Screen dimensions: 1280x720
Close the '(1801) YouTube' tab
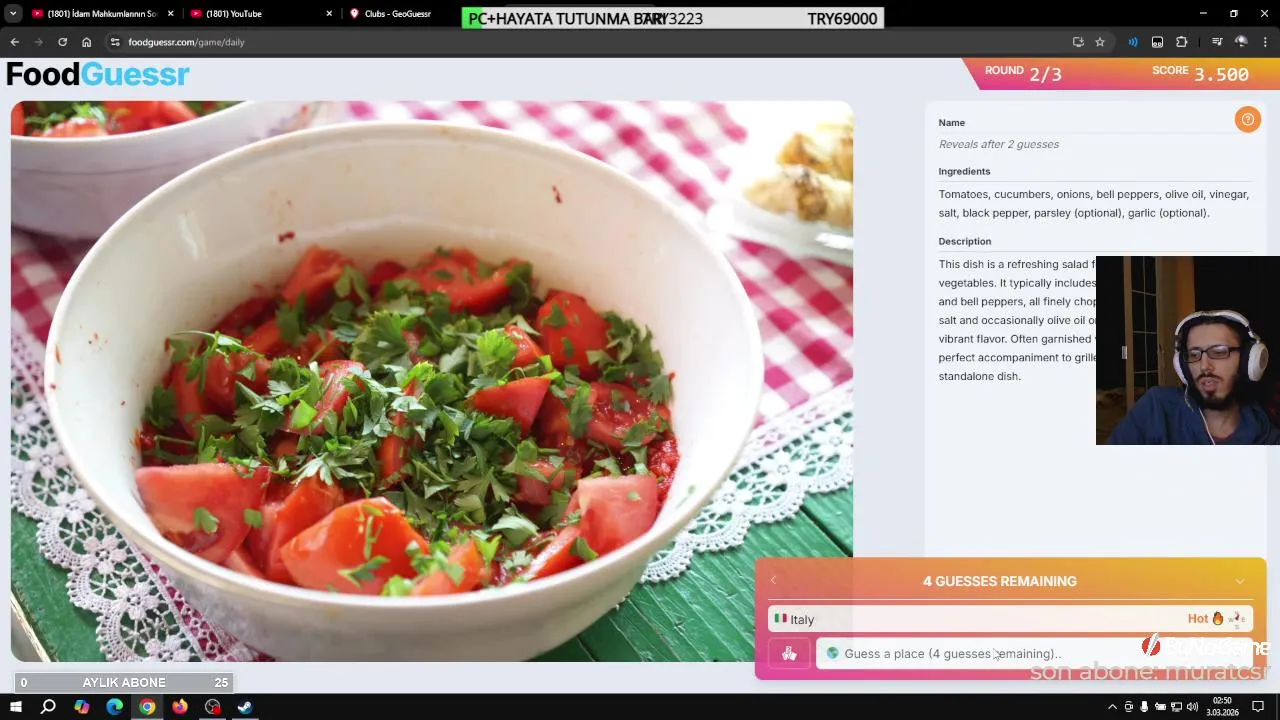pyautogui.click(x=329, y=14)
